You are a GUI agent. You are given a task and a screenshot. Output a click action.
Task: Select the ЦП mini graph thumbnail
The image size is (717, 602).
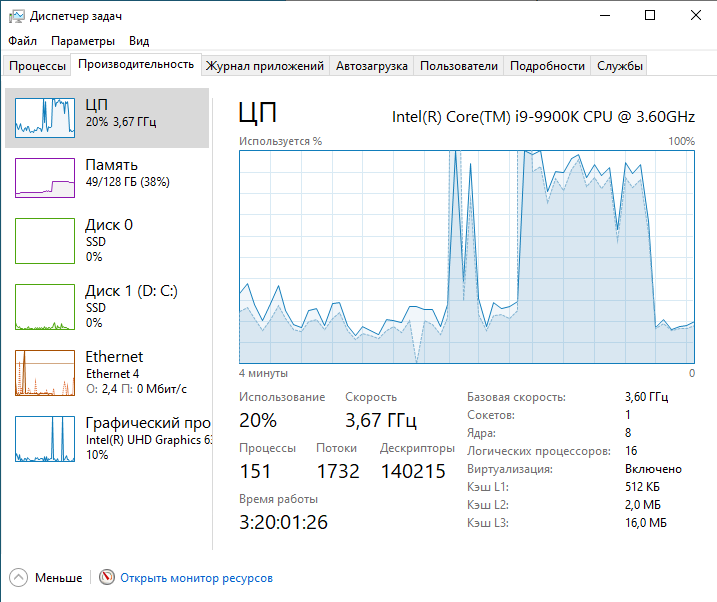click(x=45, y=117)
